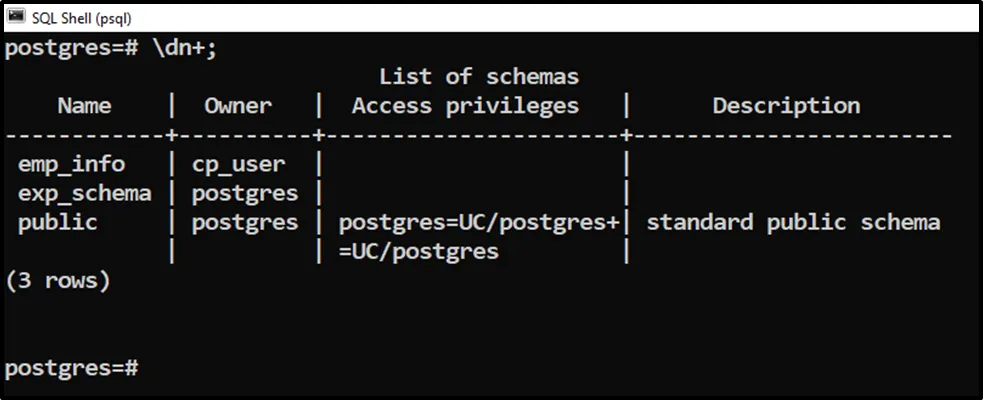Viewport: 983px width, 400px height.
Task: Click the Description column header
Action: pos(785,106)
